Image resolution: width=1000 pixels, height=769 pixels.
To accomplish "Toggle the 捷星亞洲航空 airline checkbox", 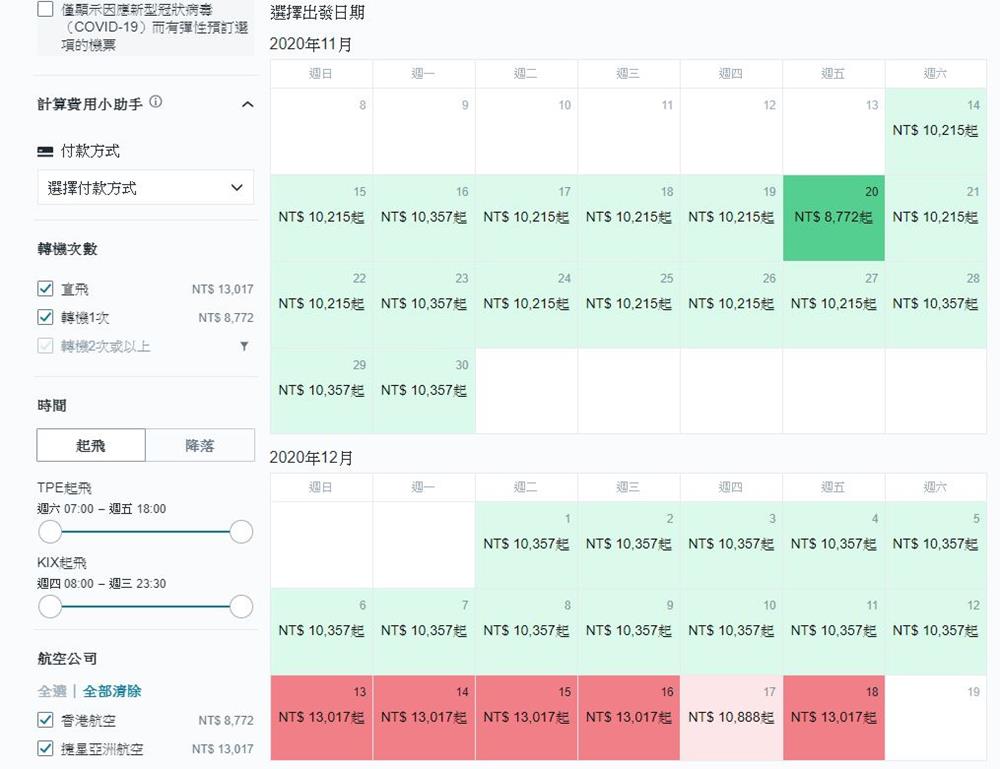I will point(45,748).
